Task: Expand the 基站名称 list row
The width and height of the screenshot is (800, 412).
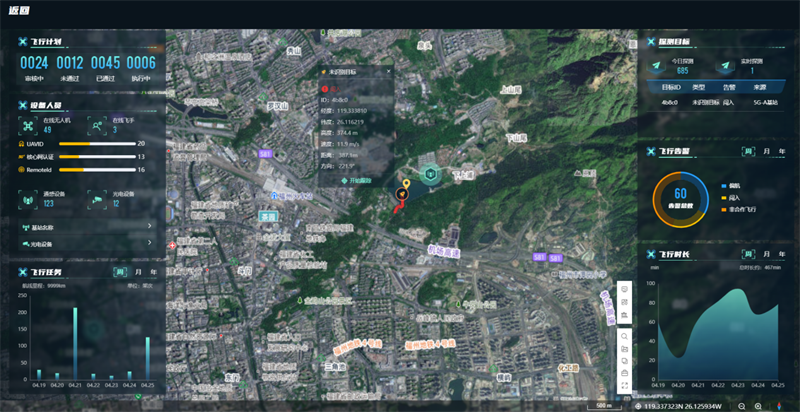Action: click(x=85, y=227)
